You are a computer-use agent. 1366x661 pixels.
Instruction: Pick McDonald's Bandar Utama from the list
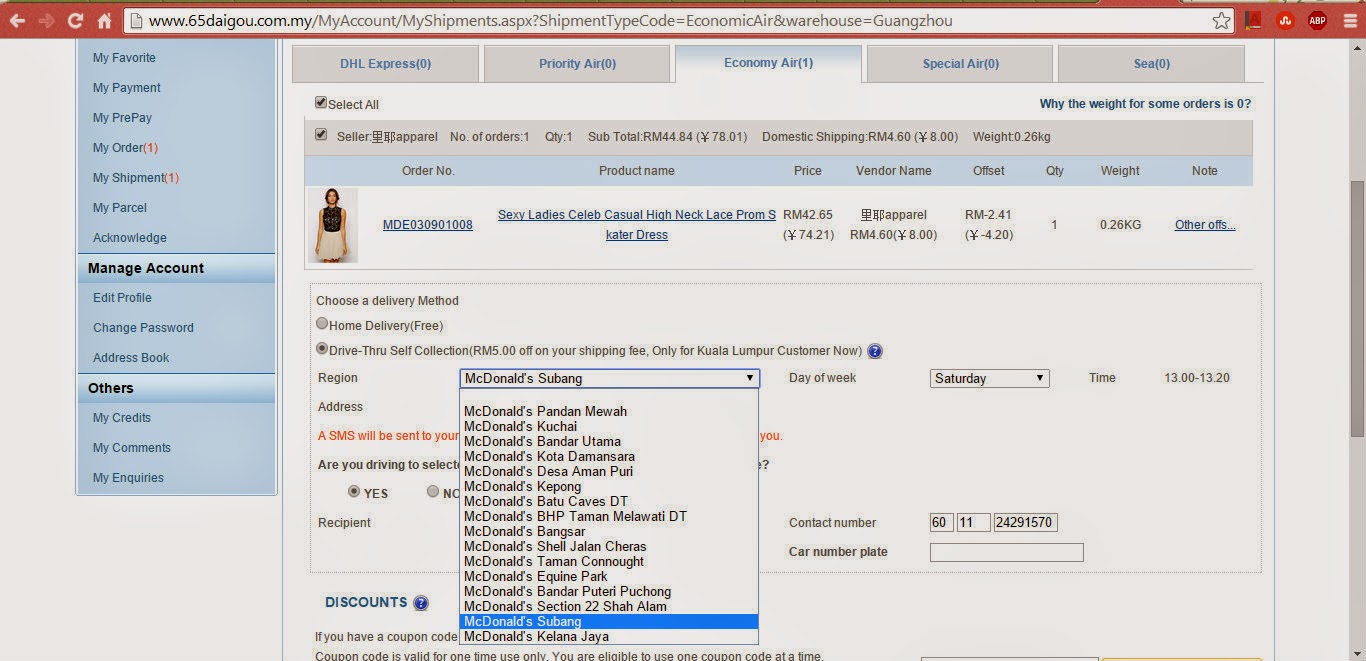(609, 441)
